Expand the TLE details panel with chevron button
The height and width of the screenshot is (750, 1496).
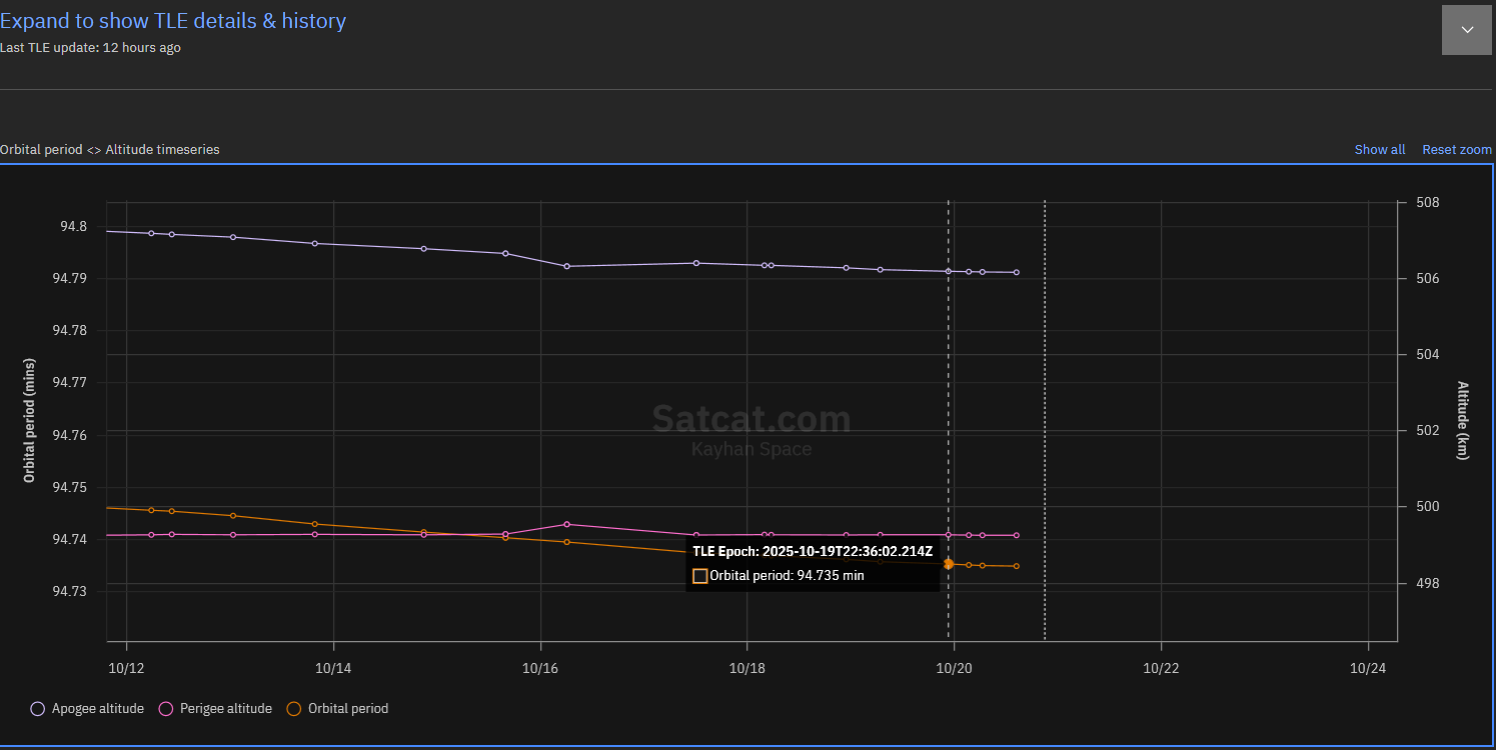tap(1467, 30)
